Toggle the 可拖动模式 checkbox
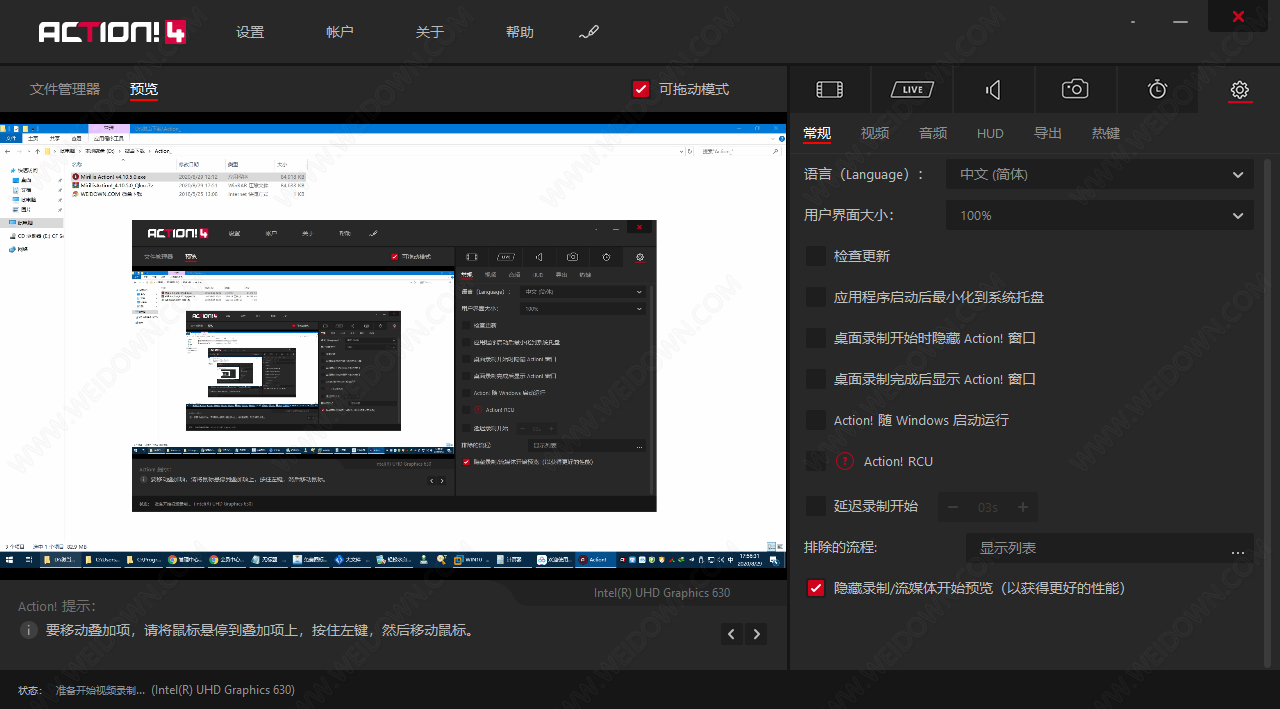The image size is (1280, 709). coord(642,89)
